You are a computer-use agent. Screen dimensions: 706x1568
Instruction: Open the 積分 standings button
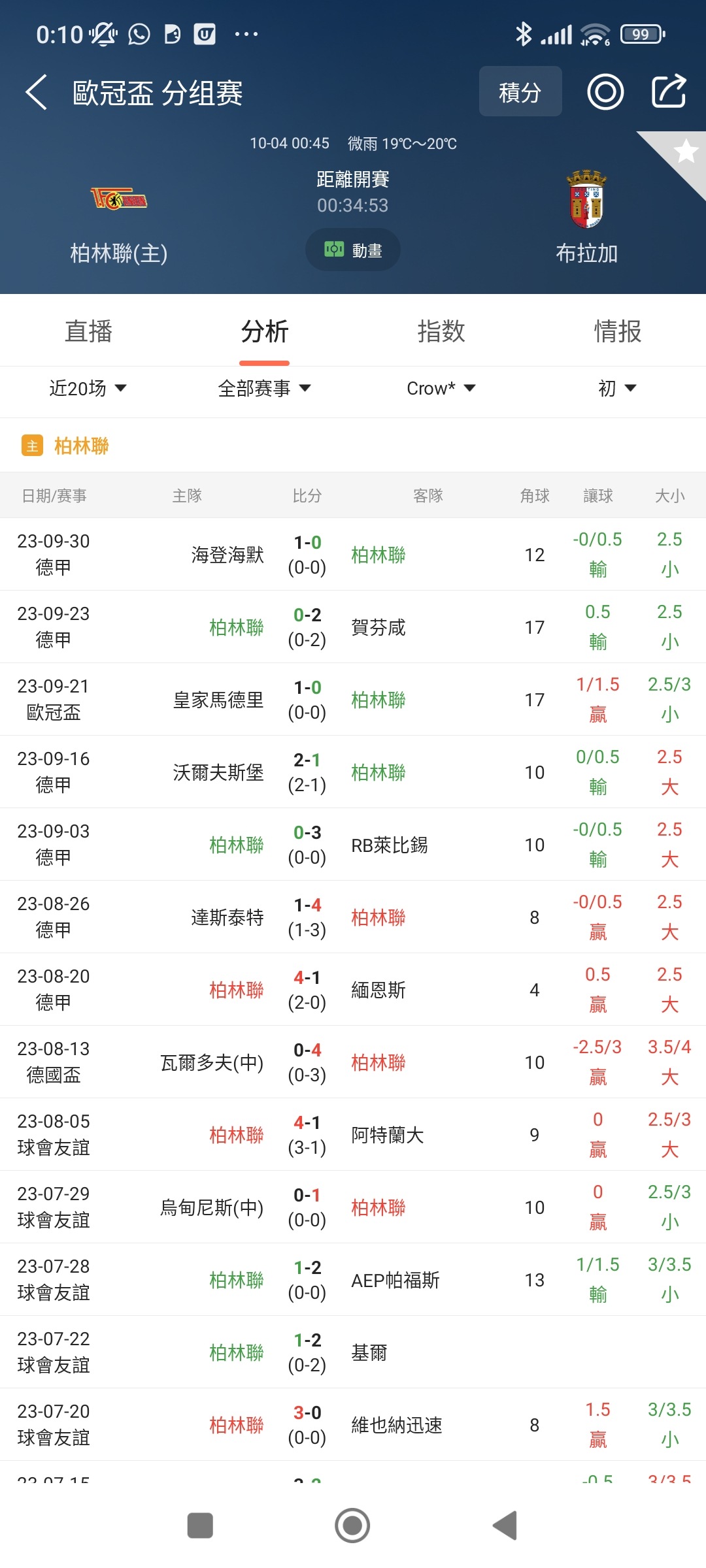(x=520, y=91)
